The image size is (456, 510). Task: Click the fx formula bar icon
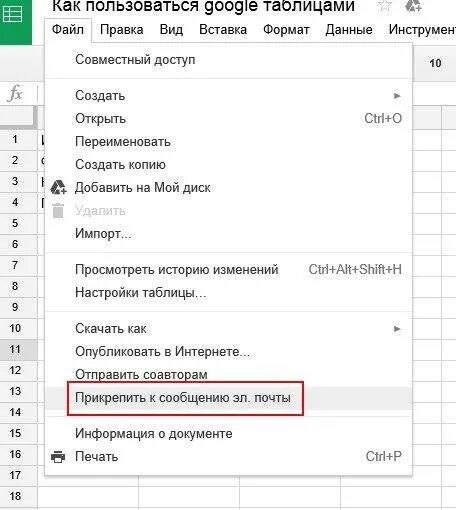coord(15,93)
